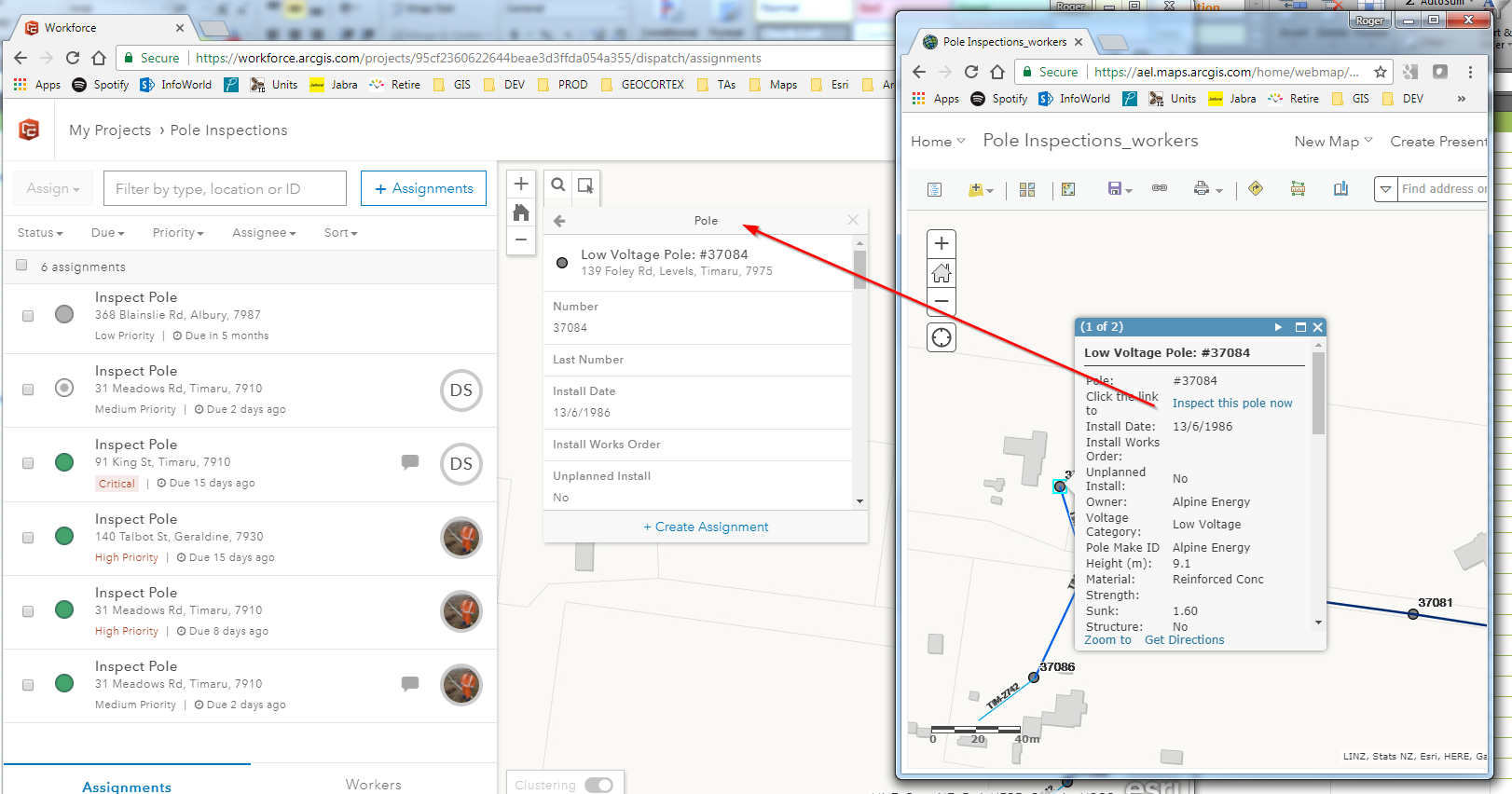The image size is (1512, 794).
Task: Open the Basemap gallery in webmap
Action: (1027, 189)
